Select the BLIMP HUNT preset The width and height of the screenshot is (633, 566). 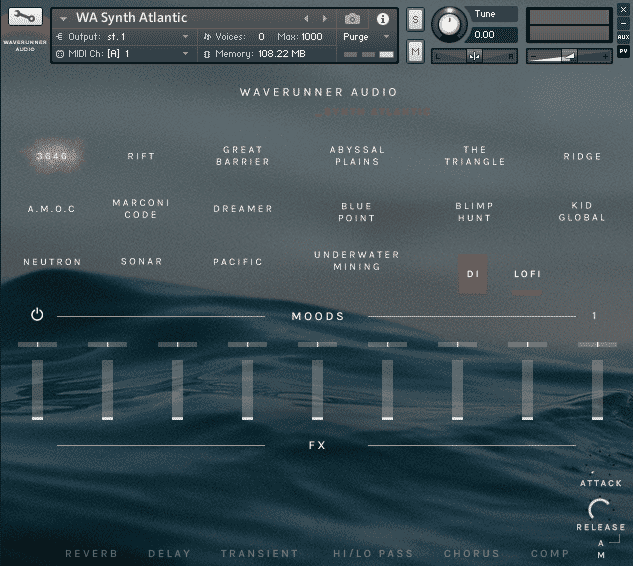coord(474,212)
